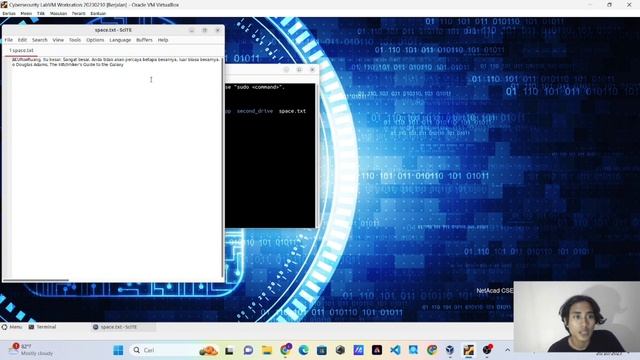
Task: Open the VirtualBox Bantuan menu
Action: tap(98, 13)
